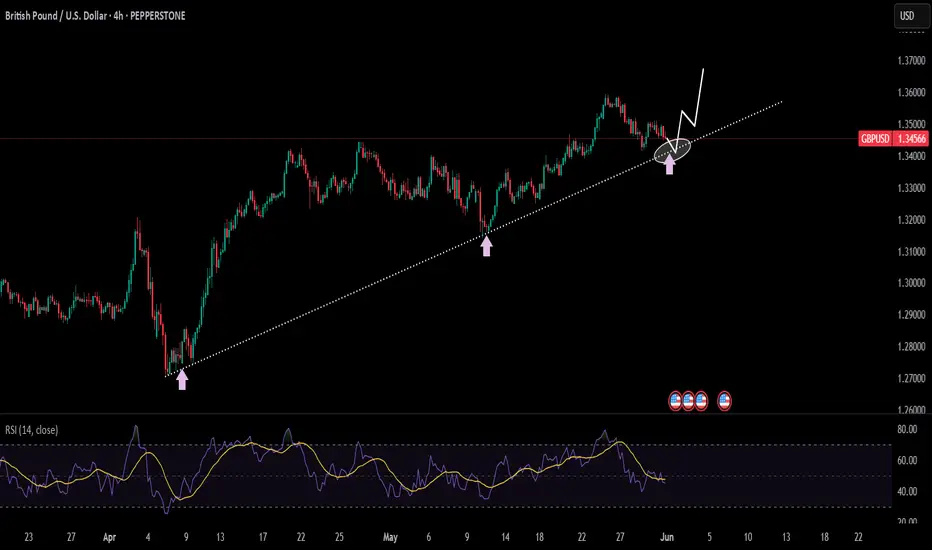The height and width of the screenshot is (550, 932).
Task: Click the 1.35000 price axis label
Action: [911, 124]
